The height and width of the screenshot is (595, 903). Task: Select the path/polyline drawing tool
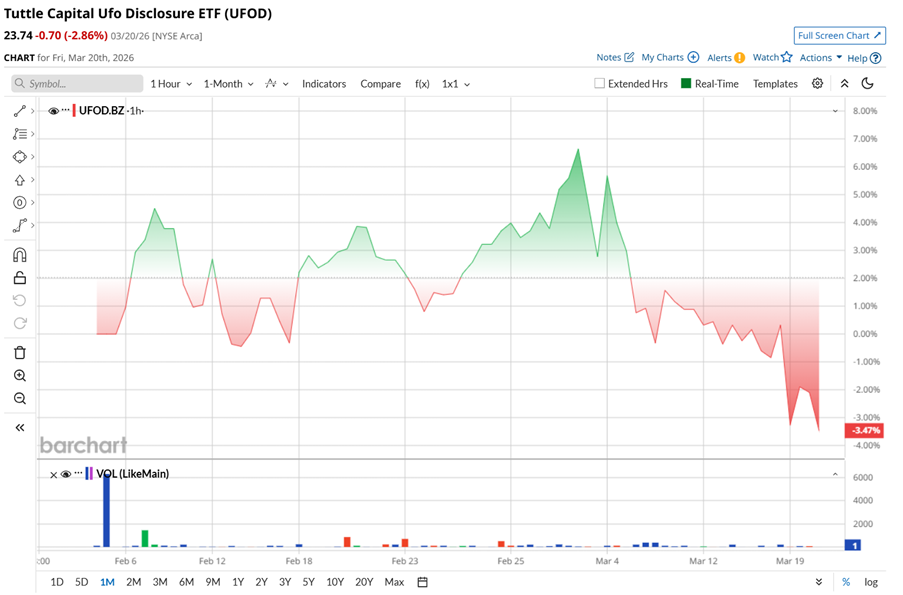[20, 225]
